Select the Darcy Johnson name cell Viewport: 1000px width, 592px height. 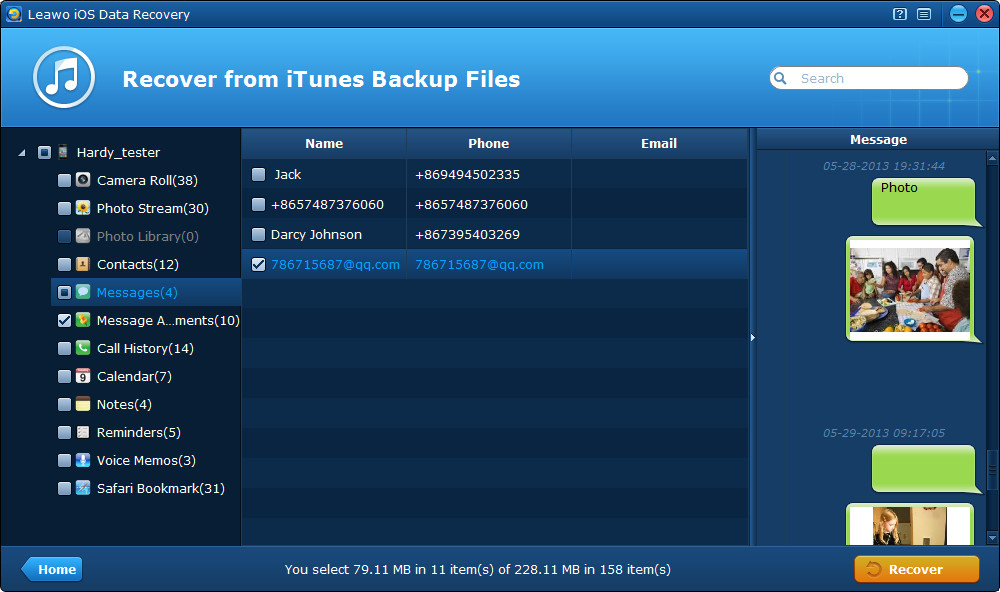coord(316,235)
